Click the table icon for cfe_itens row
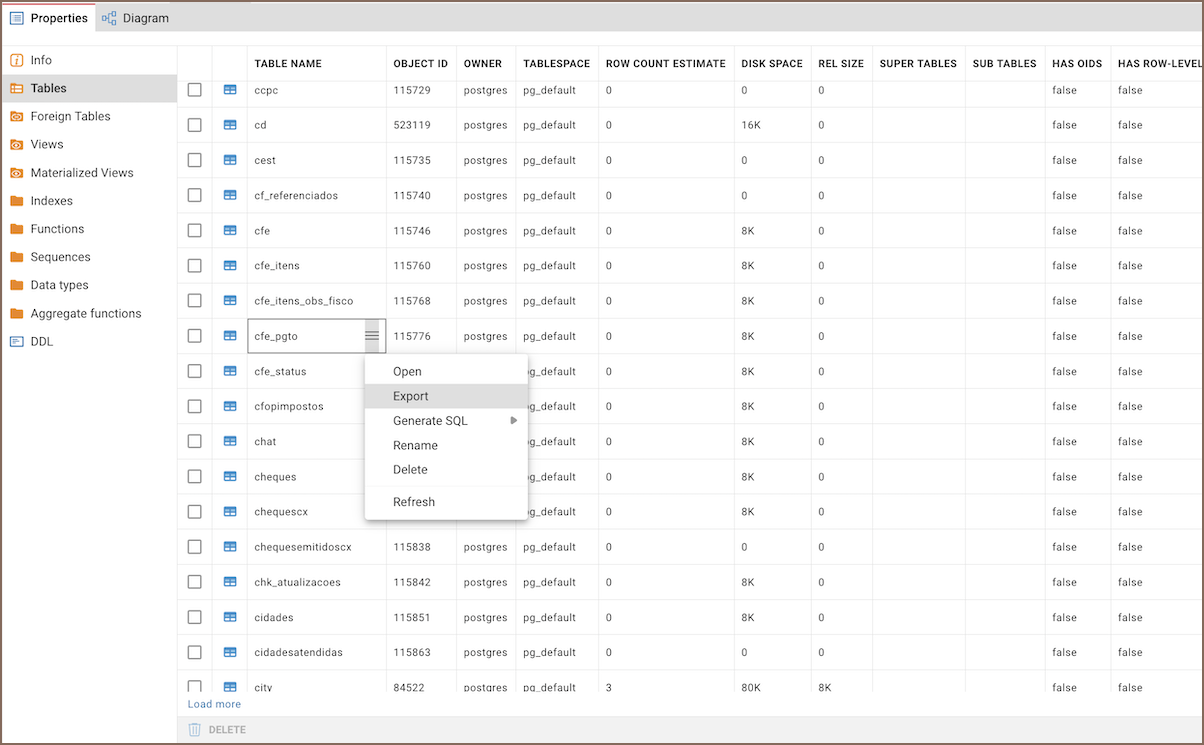Viewport: 1204px width, 745px height. coord(230,266)
